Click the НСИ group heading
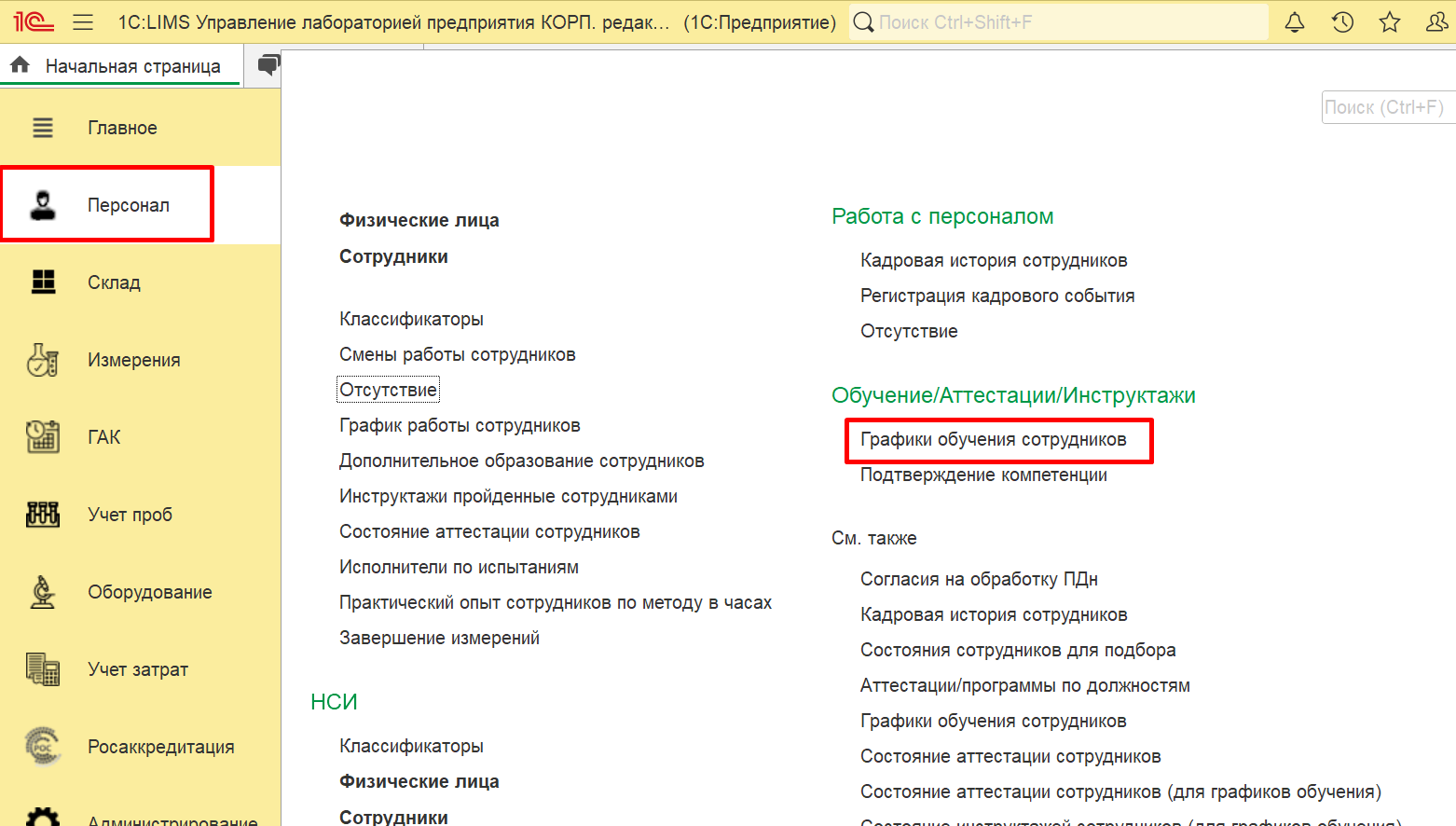1456x826 pixels. point(334,701)
